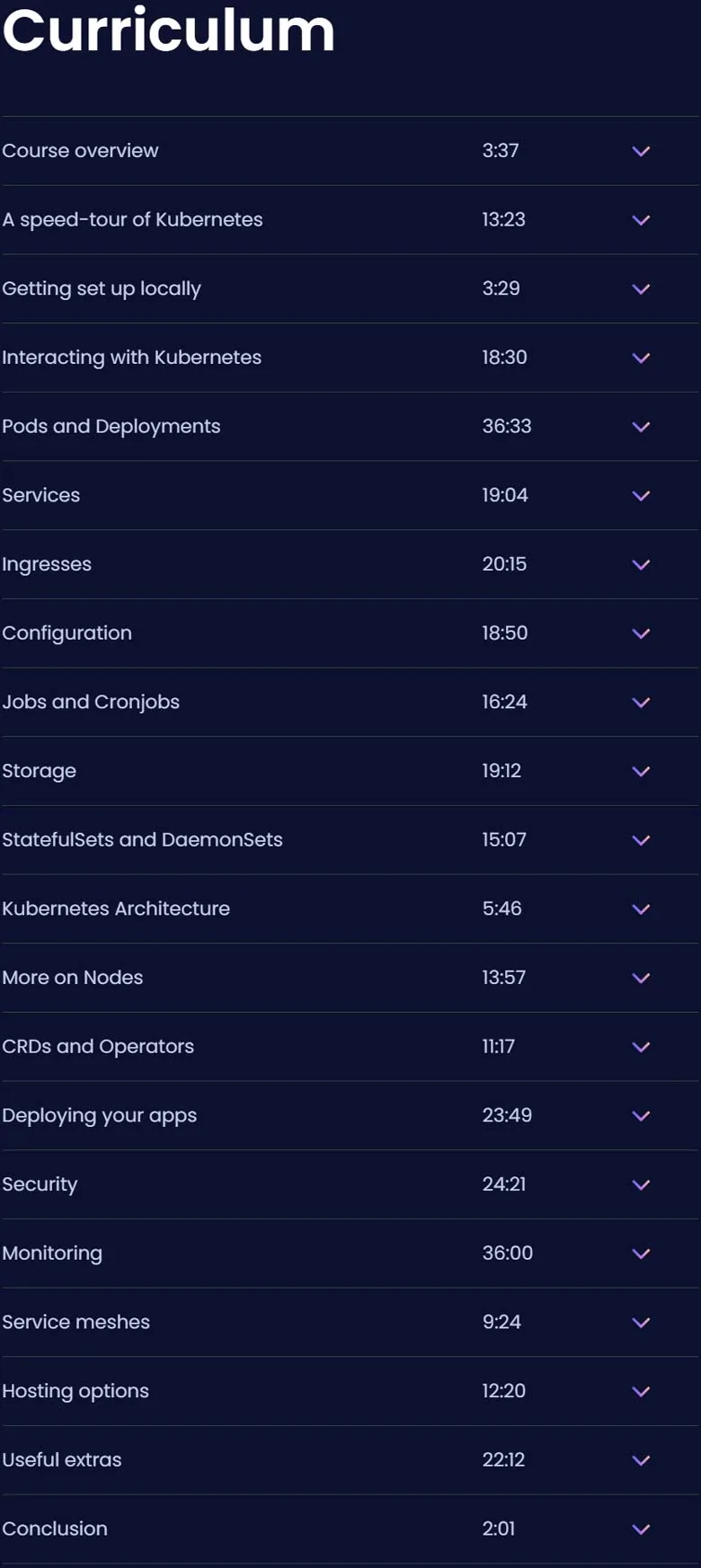Open the Kubernetes Architecture section title

(116, 908)
